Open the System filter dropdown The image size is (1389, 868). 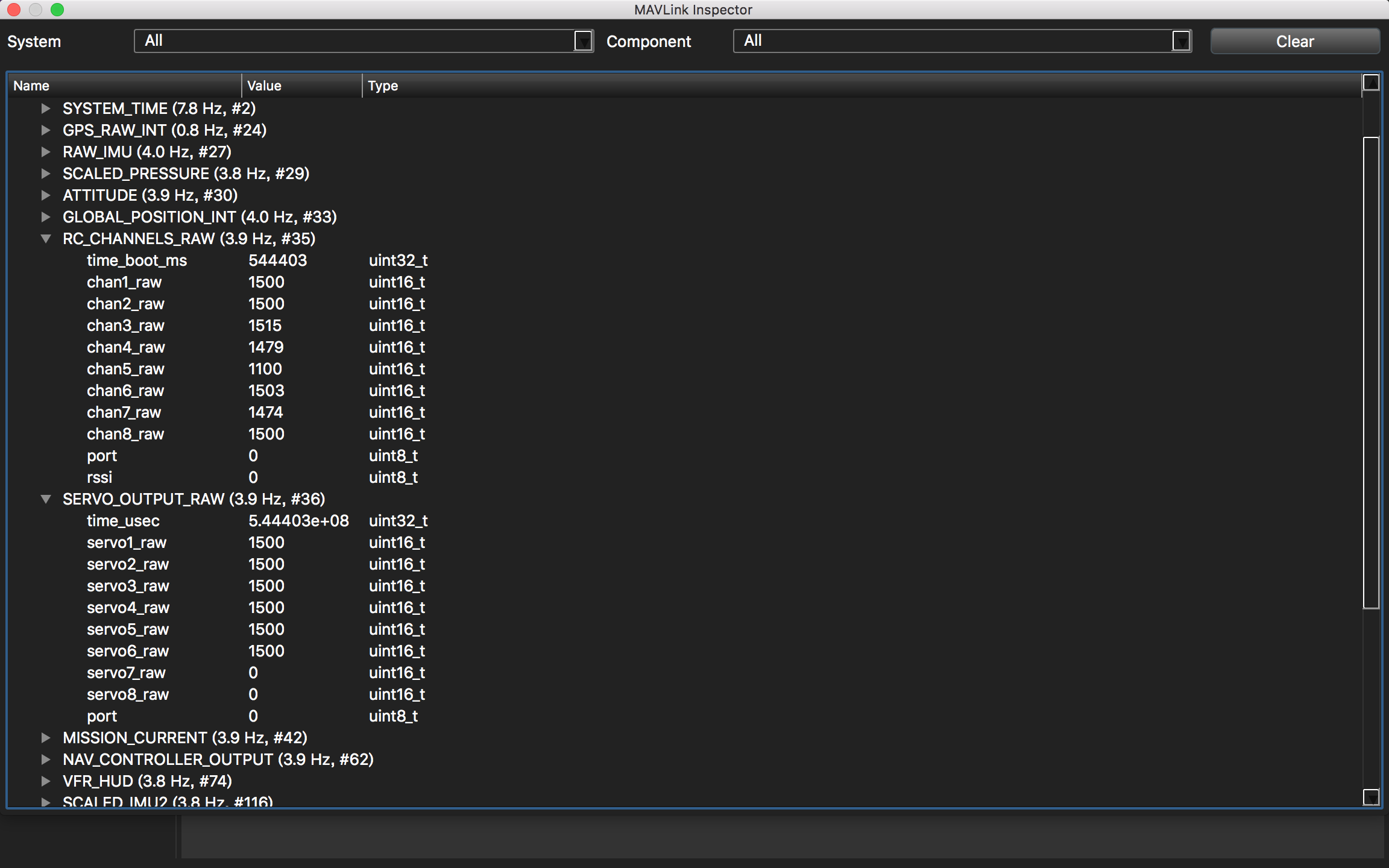pos(364,41)
